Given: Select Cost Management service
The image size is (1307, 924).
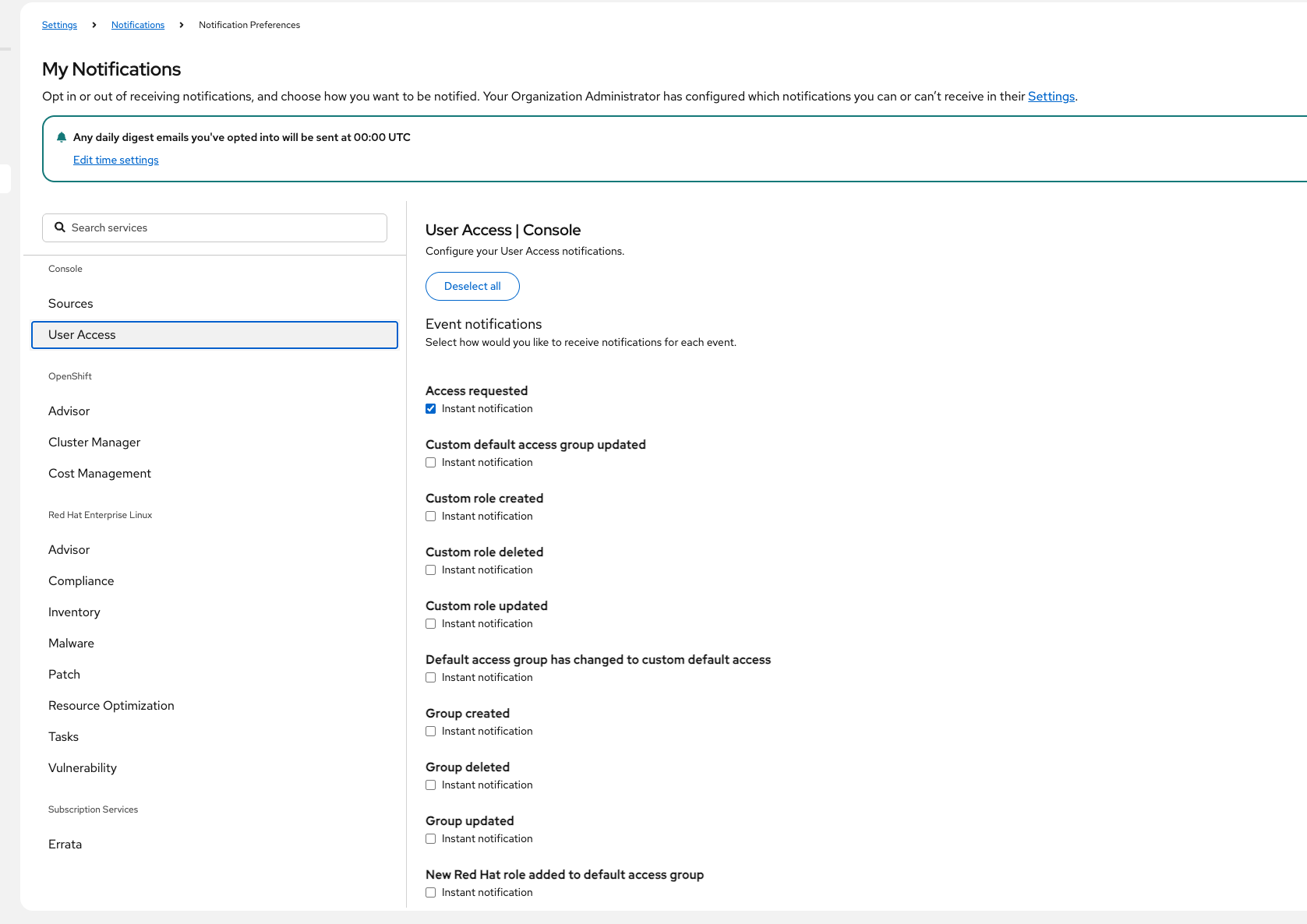Looking at the screenshot, I should [x=100, y=474].
